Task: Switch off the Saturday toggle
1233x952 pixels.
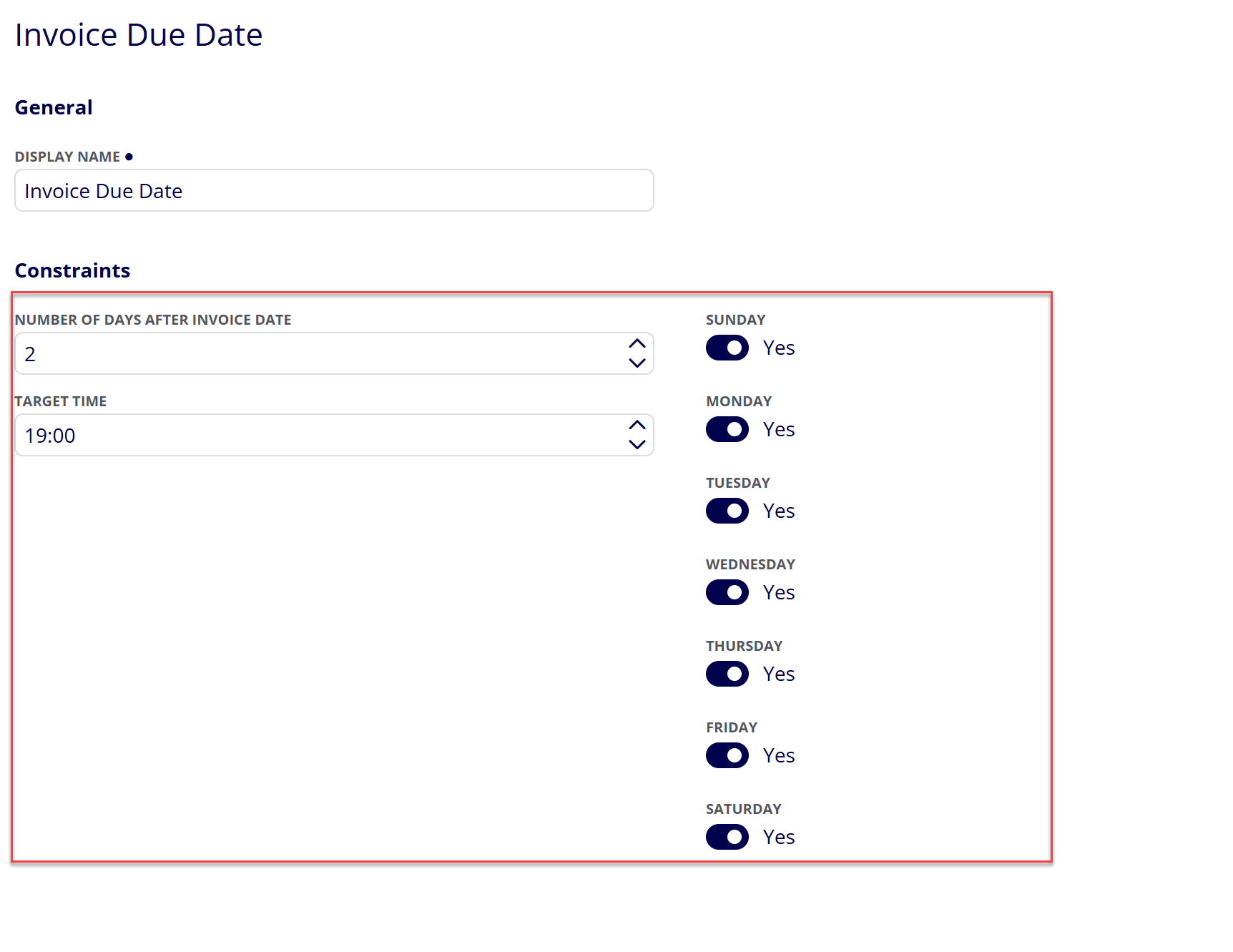Action: click(x=727, y=837)
